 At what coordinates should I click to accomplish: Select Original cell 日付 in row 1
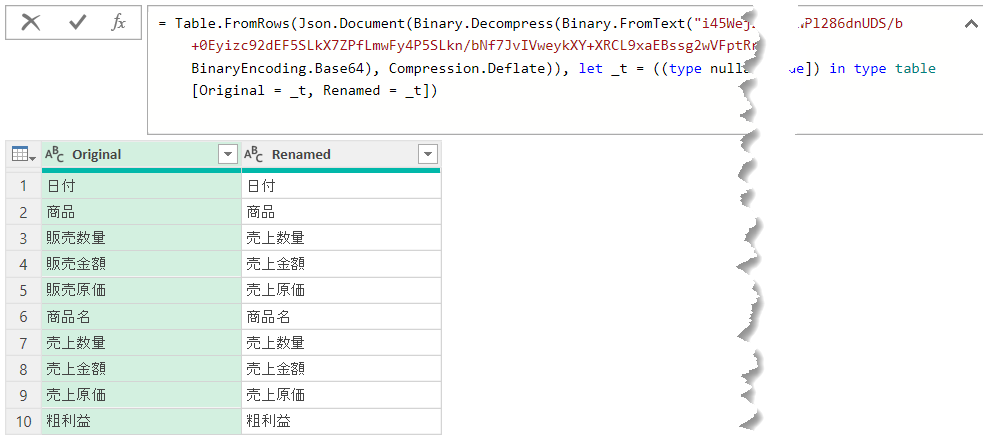click(x=142, y=186)
